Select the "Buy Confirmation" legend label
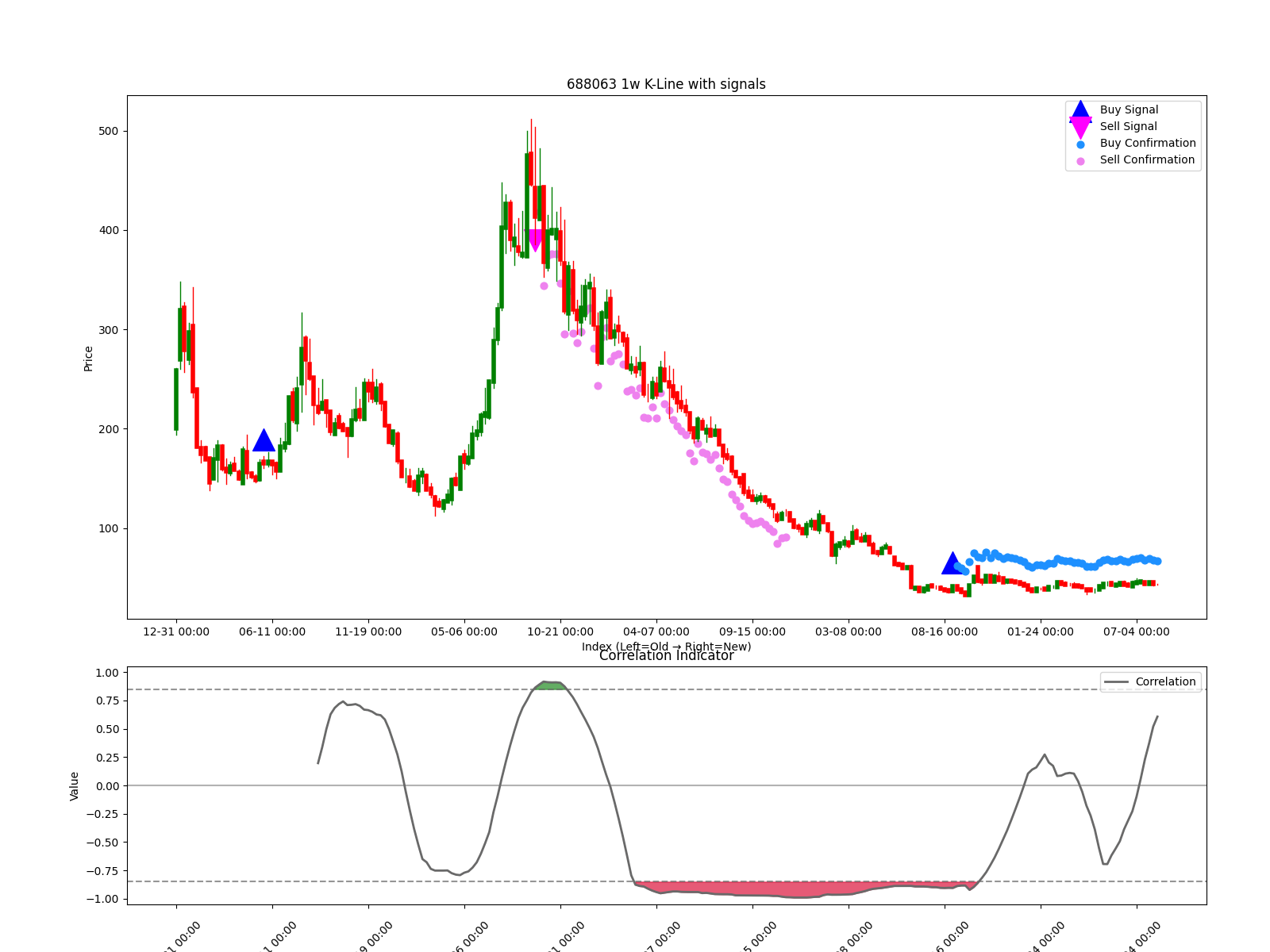1270x952 pixels. [1147, 144]
